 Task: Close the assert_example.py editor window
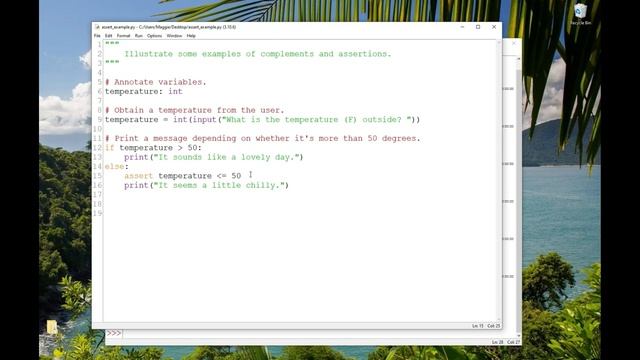pos(494,27)
